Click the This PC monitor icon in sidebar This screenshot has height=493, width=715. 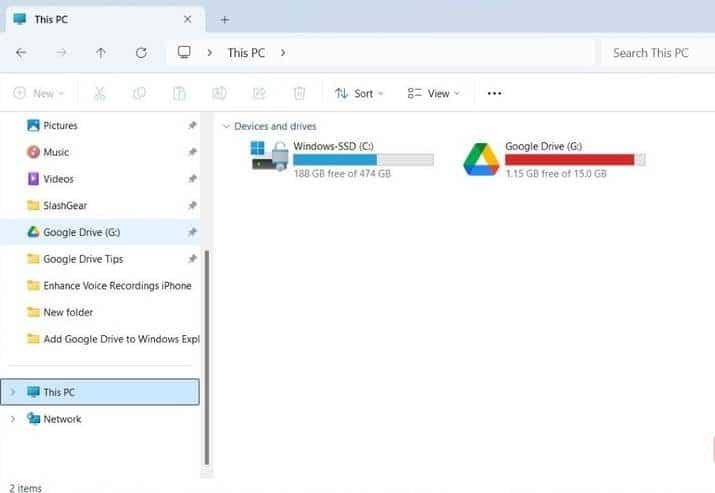(x=33, y=392)
